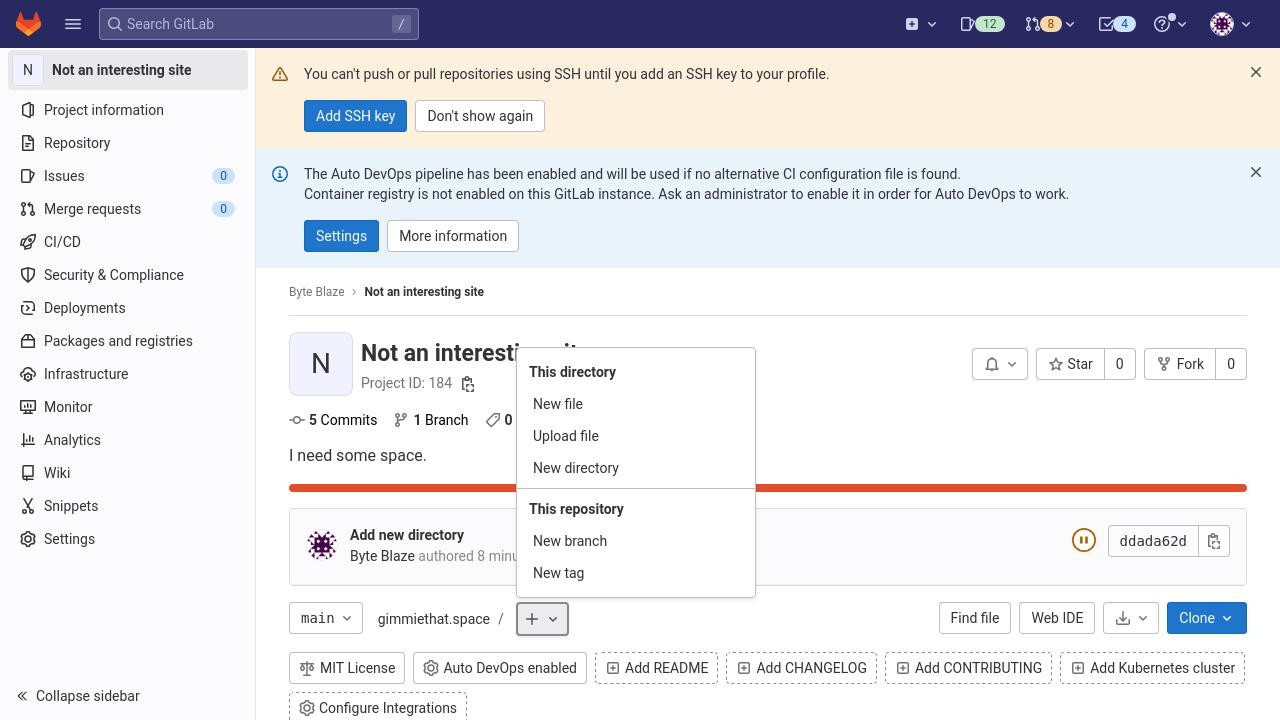Click the Infrastructure sidebar icon

pyautogui.click(x=28, y=374)
